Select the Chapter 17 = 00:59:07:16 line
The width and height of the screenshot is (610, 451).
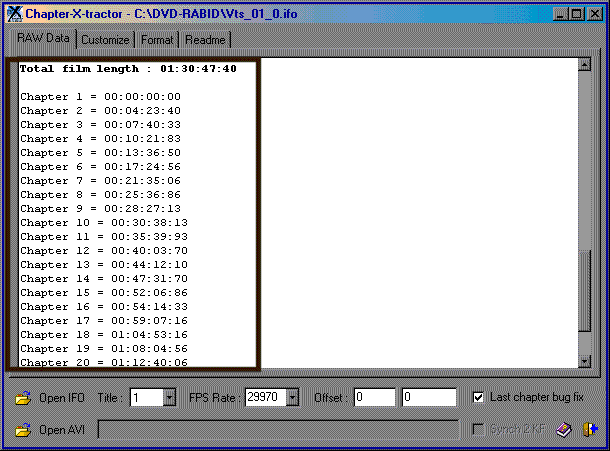(x=104, y=321)
